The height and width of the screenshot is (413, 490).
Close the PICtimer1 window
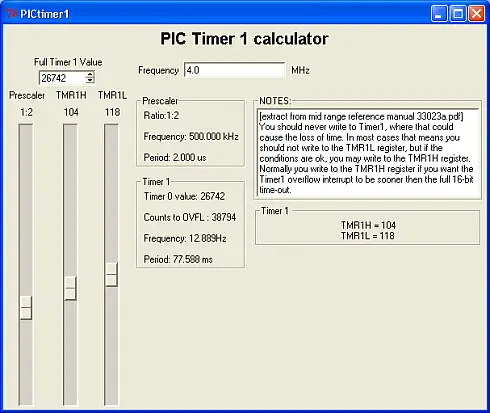coord(476,14)
